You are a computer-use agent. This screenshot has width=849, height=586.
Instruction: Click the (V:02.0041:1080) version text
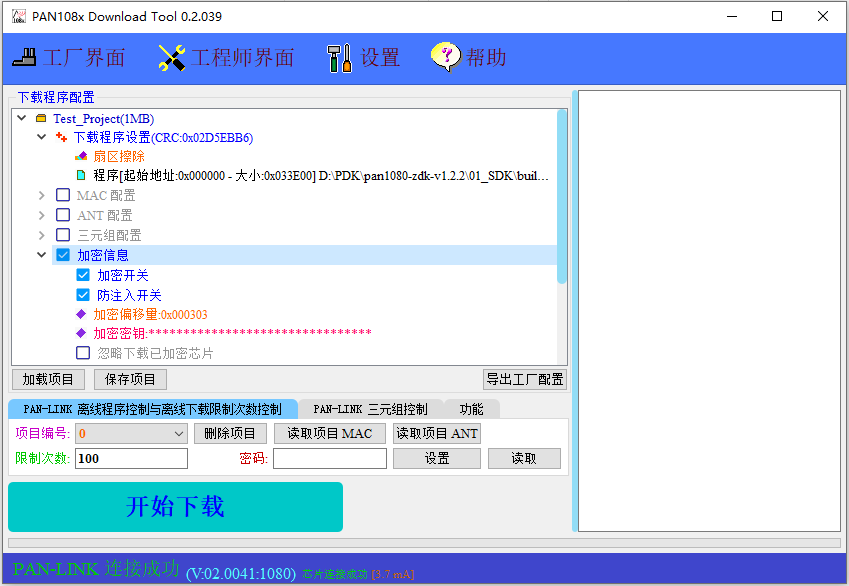click(x=241, y=574)
